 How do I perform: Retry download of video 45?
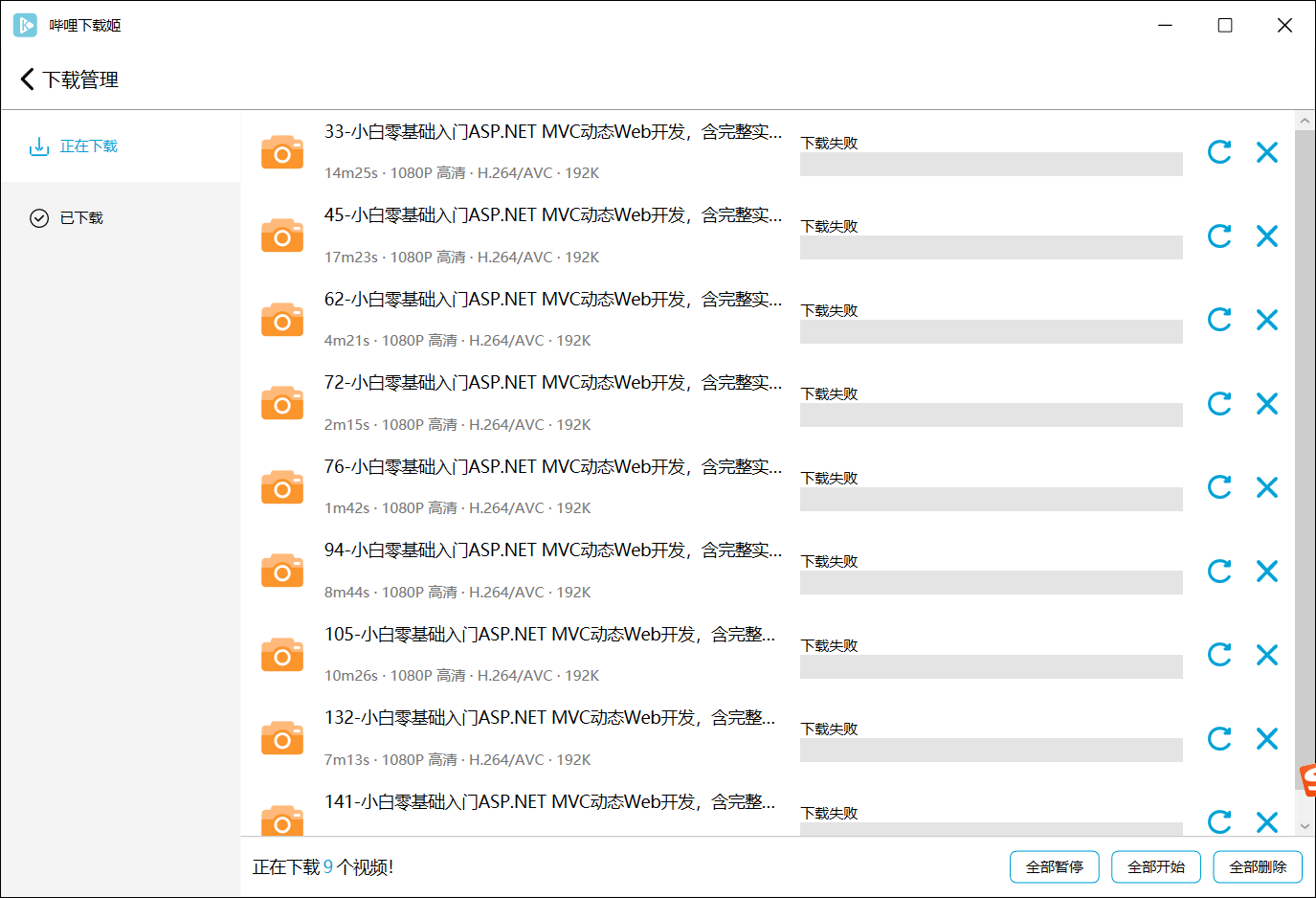point(1219,236)
